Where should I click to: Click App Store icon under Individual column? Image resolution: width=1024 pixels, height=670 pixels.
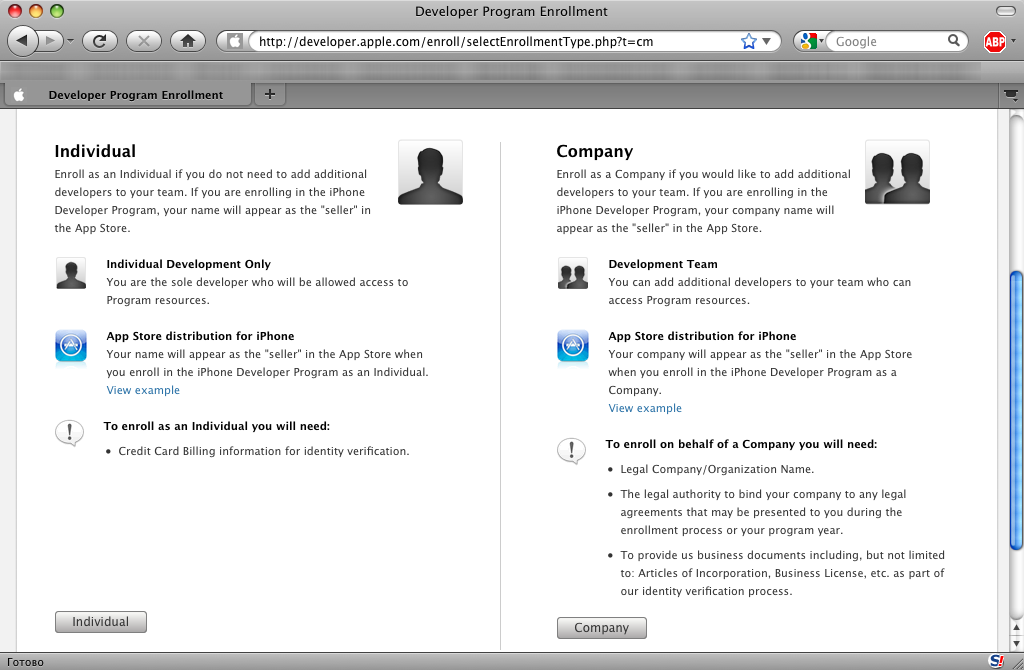click(x=71, y=346)
